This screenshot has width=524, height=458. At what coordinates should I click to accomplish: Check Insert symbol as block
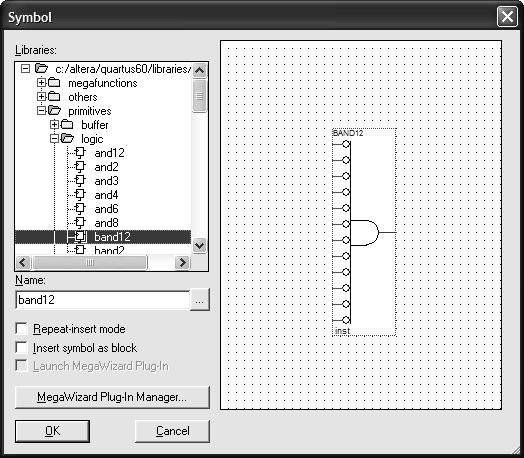pyautogui.click(x=21, y=347)
